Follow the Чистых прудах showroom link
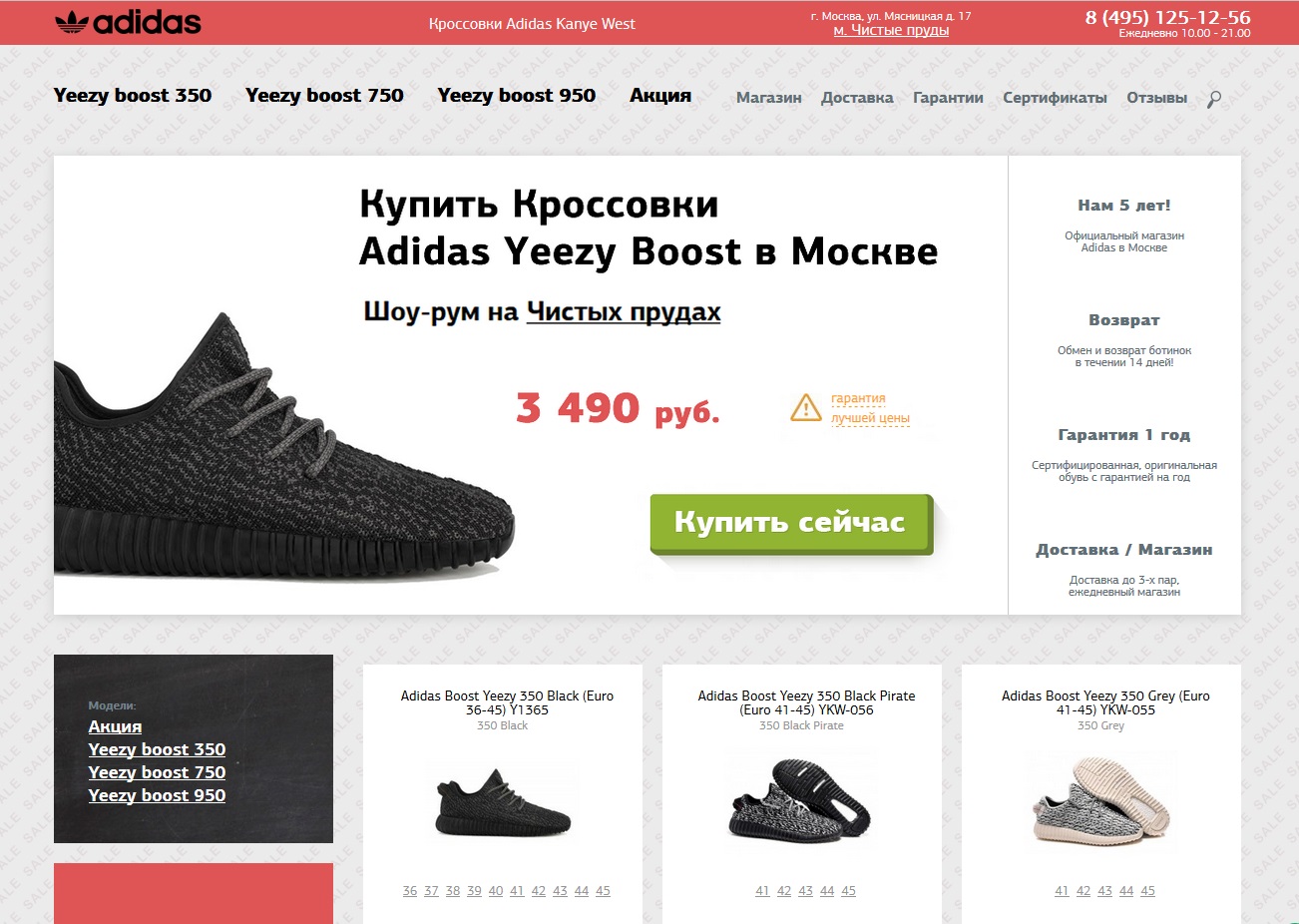Image resolution: width=1299 pixels, height=924 pixels. (x=624, y=312)
